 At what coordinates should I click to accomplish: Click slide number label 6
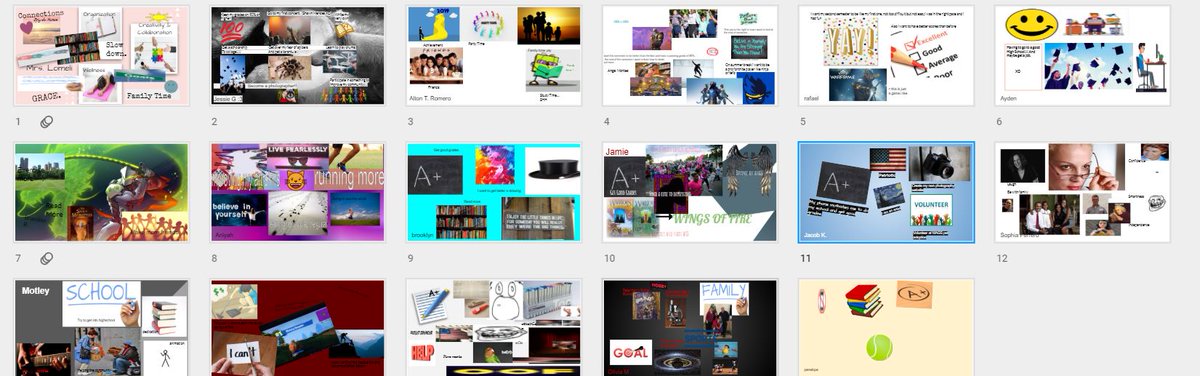[999, 122]
